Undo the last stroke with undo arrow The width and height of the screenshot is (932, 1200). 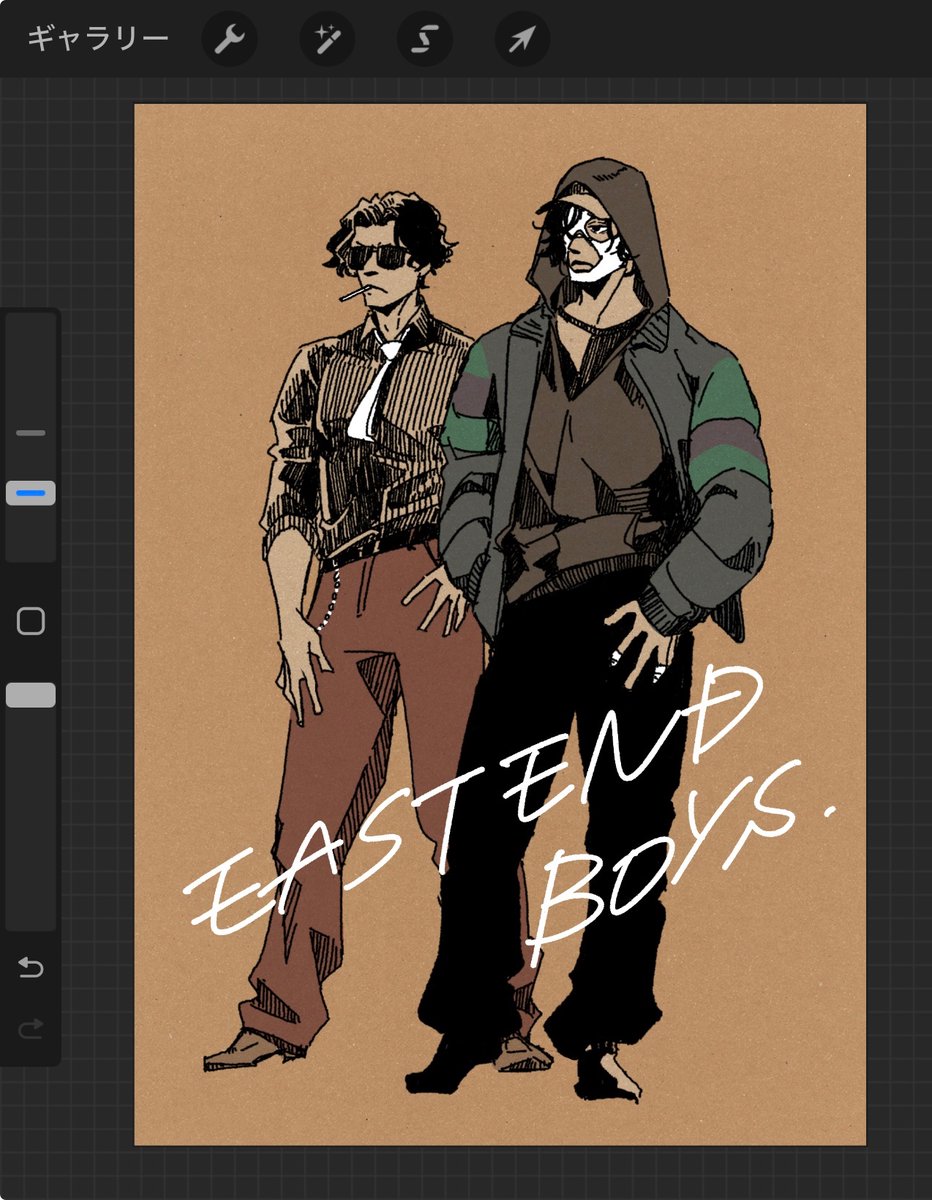point(31,967)
